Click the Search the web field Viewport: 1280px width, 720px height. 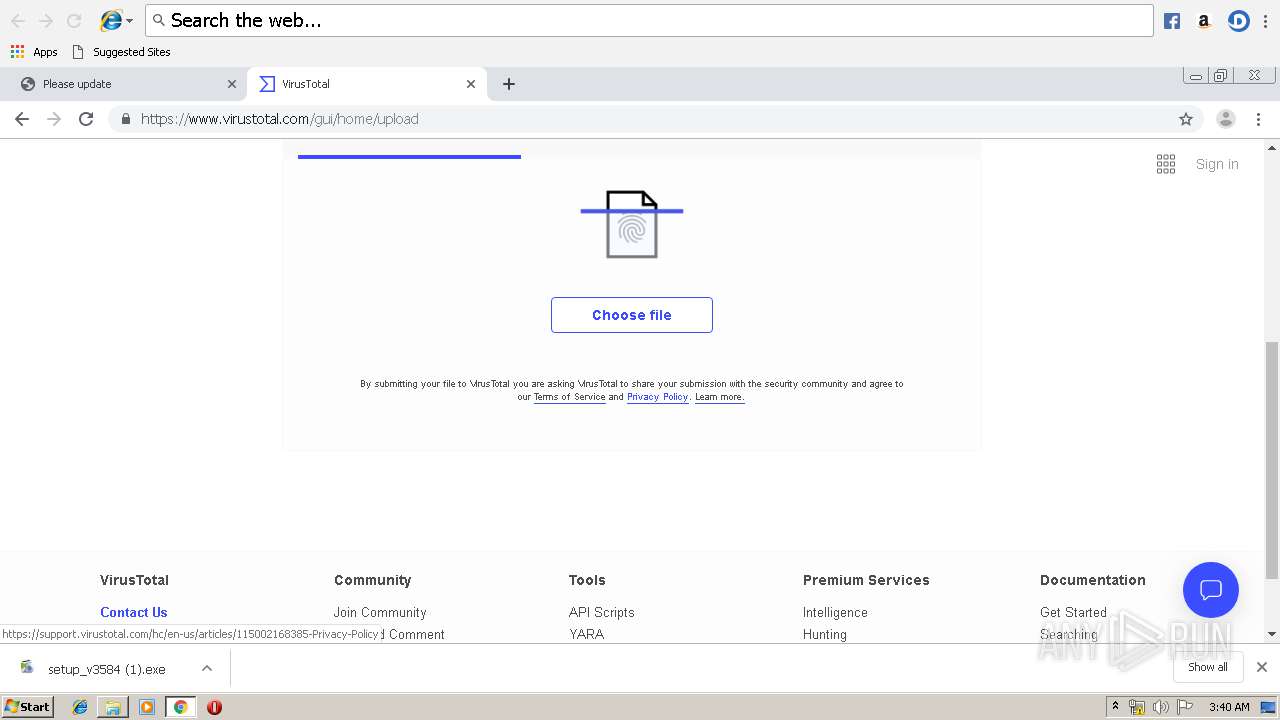point(649,20)
